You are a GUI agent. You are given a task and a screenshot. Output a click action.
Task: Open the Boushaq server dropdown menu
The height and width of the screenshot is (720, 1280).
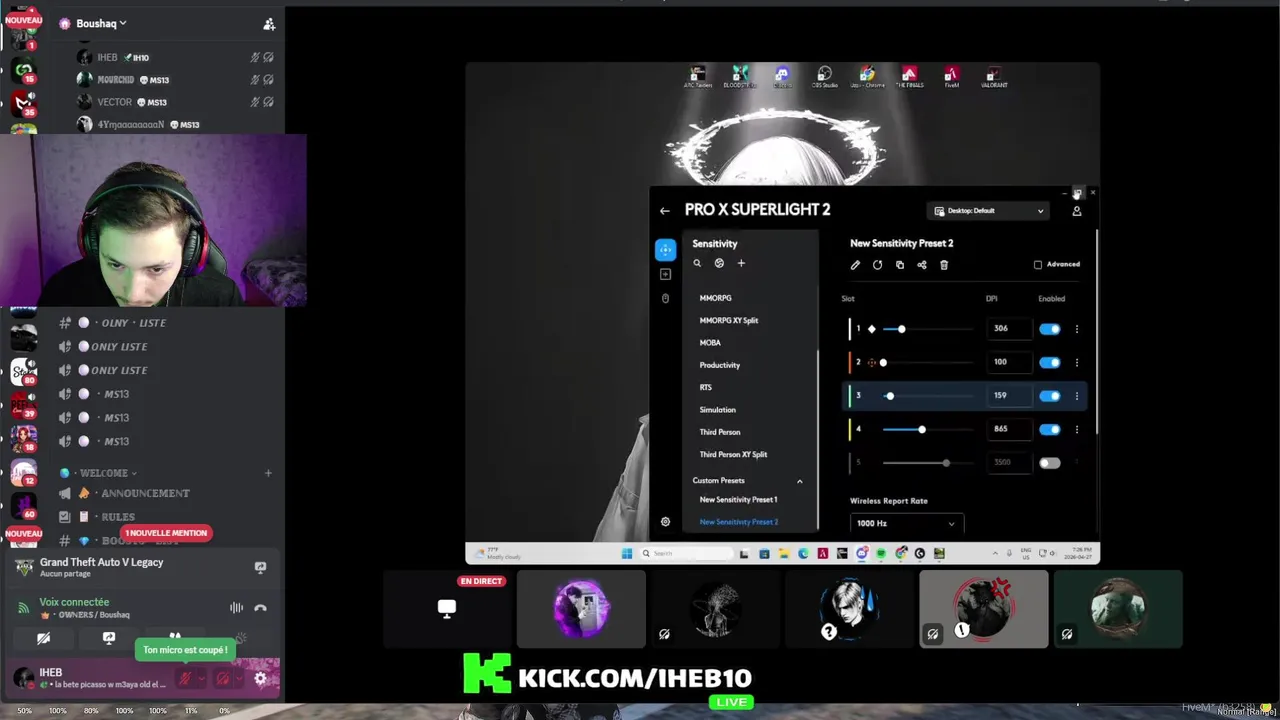click(x=102, y=23)
